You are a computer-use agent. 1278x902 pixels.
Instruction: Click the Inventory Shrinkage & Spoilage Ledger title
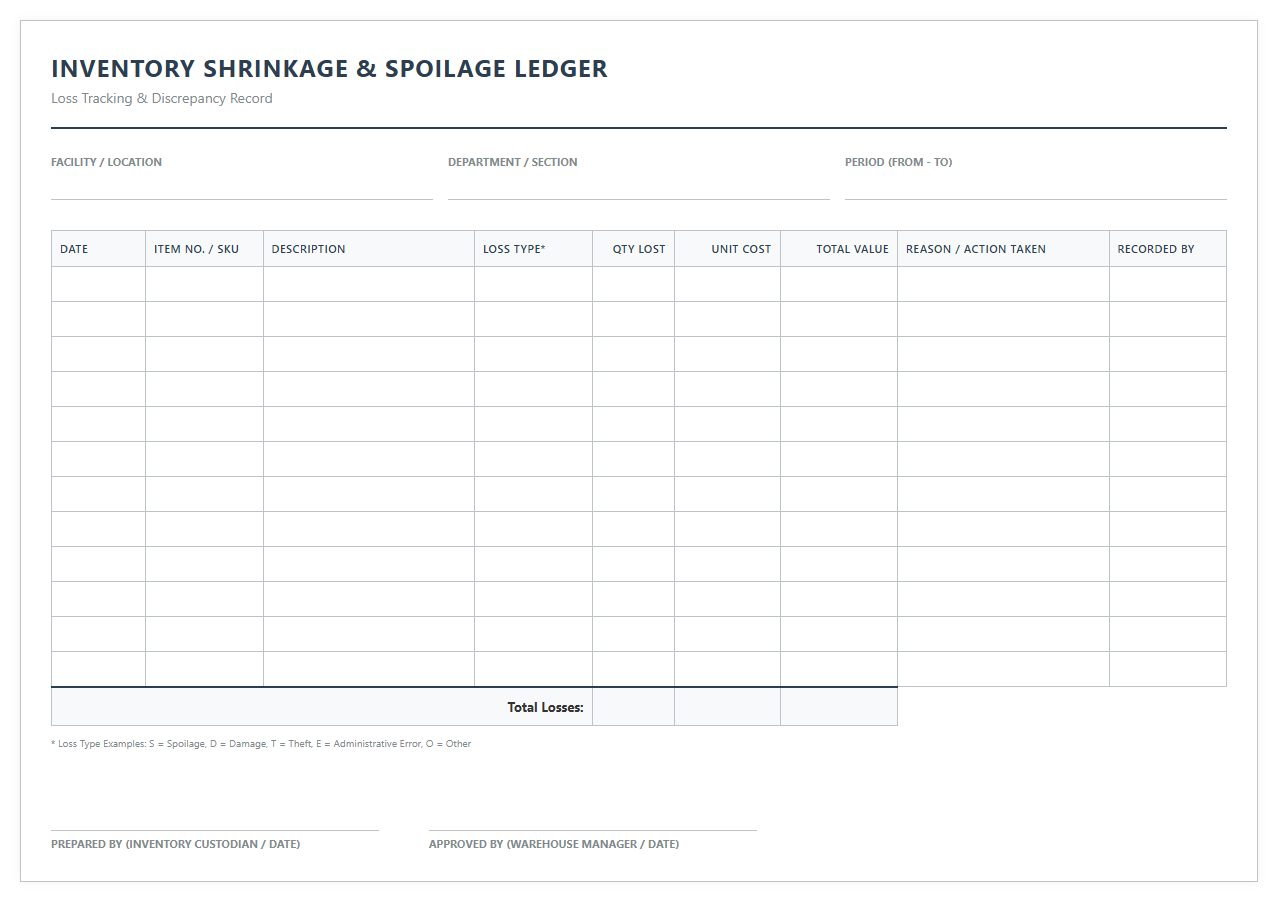(x=329, y=69)
